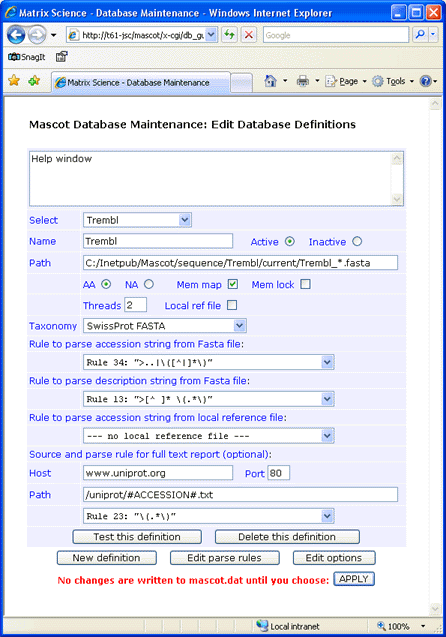446x637 pixels.
Task: Click the database Path field with Trembl fasta
Action: point(240,263)
